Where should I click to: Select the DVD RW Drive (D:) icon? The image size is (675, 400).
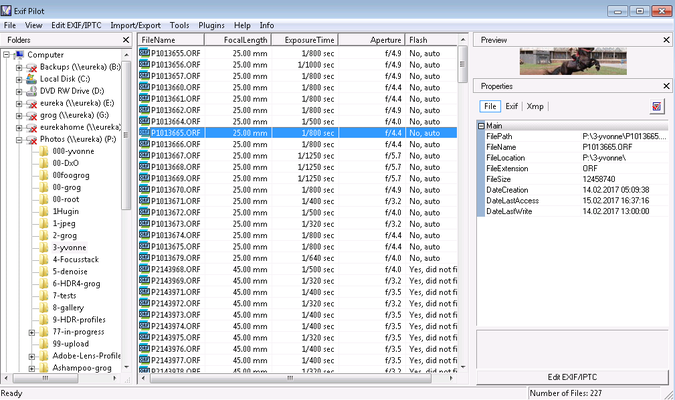click(x=31, y=90)
